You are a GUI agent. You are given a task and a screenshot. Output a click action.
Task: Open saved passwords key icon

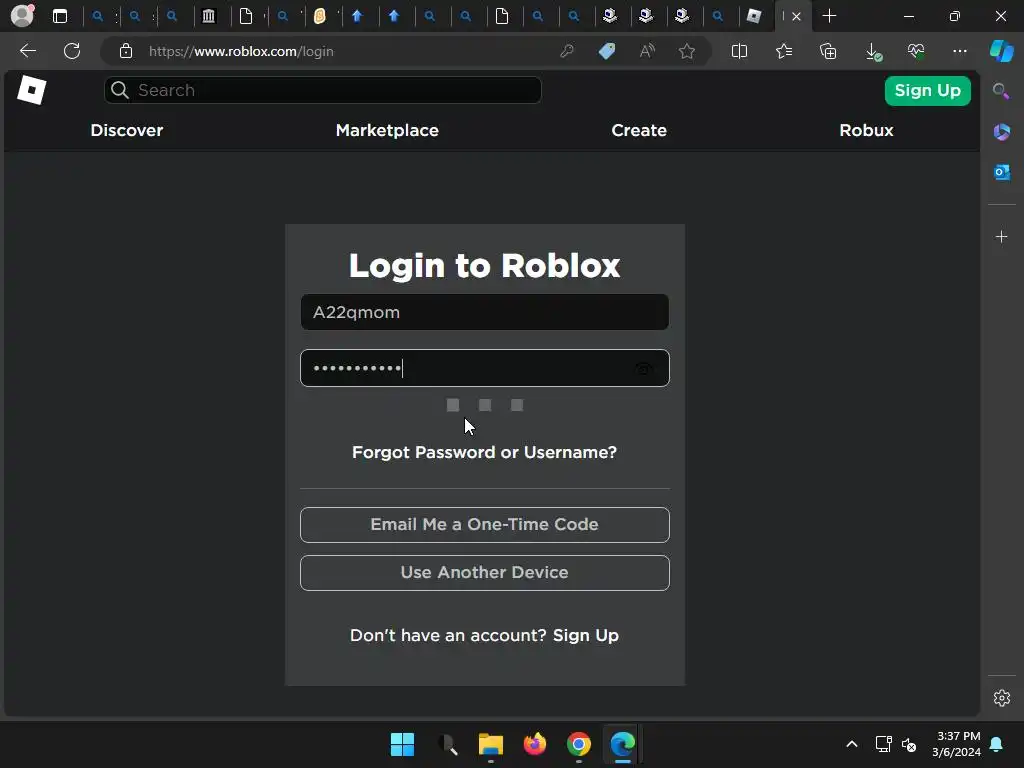pos(567,51)
